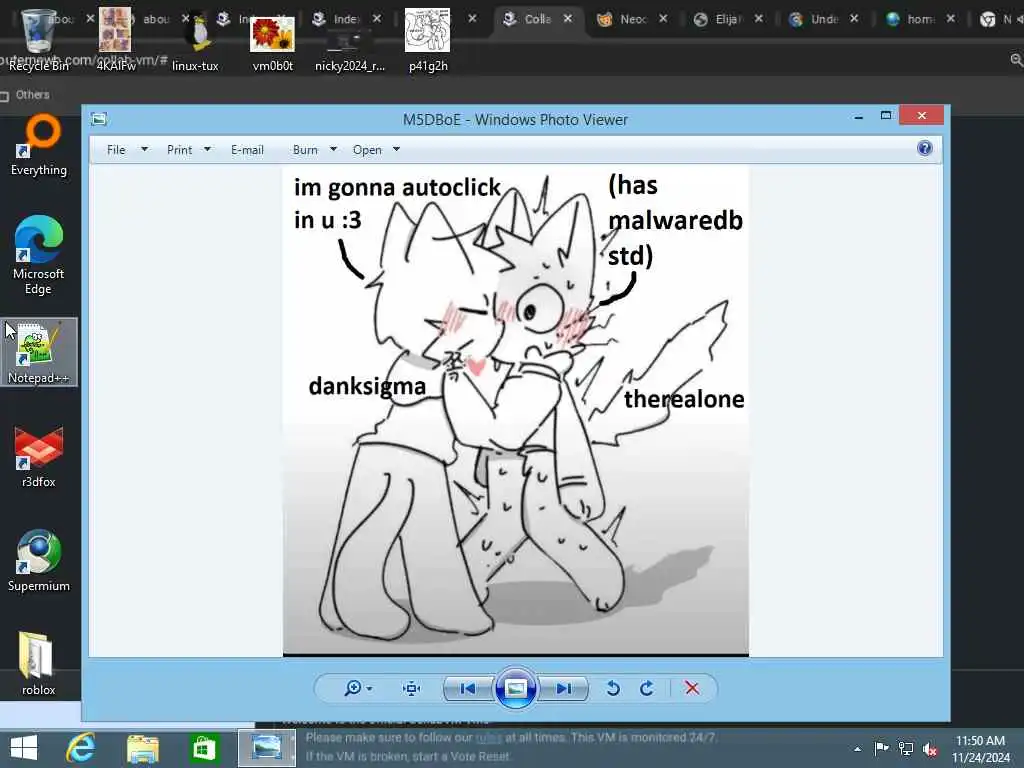The height and width of the screenshot is (768, 1024).
Task: Launch the Everything search shortcut
Action: 39,145
